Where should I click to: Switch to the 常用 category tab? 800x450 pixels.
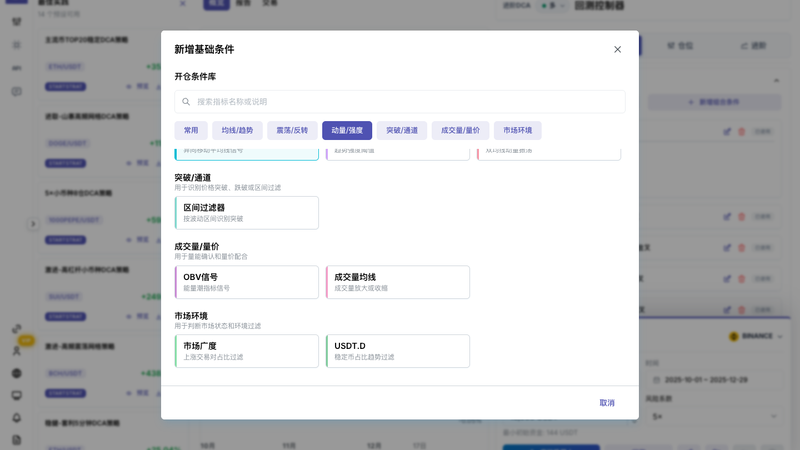[191, 131]
